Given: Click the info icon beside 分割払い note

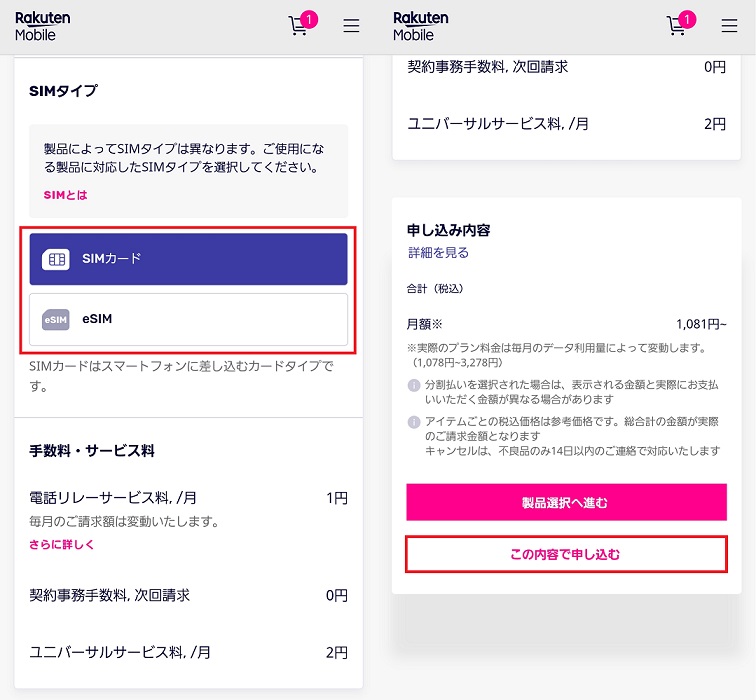Looking at the screenshot, I should pos(414,385).
